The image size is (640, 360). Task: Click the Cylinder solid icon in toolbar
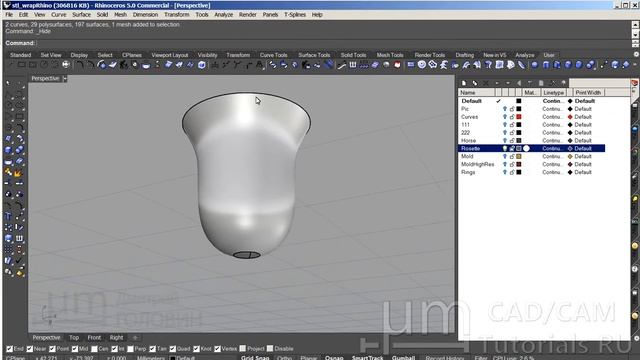click(x=546, y=65)
